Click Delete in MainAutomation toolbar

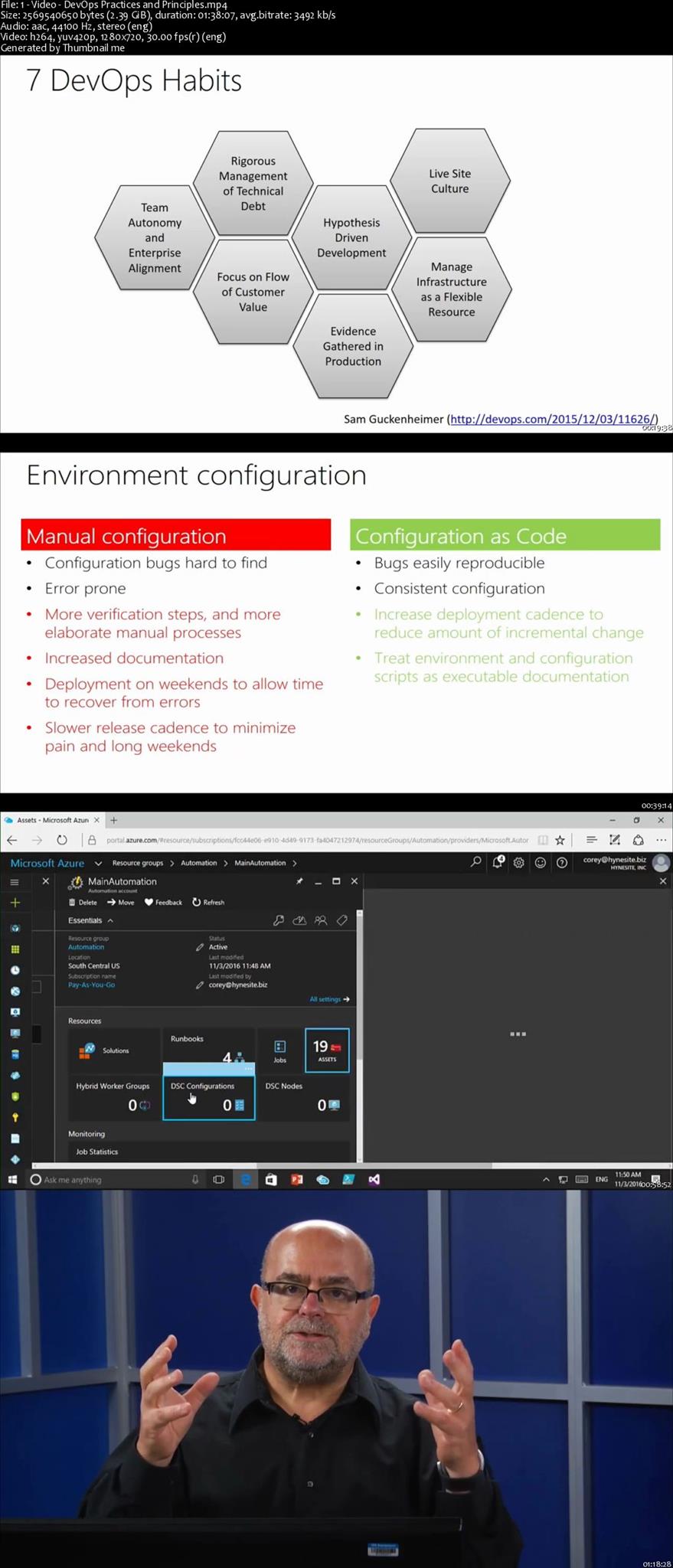coord(83,902)
